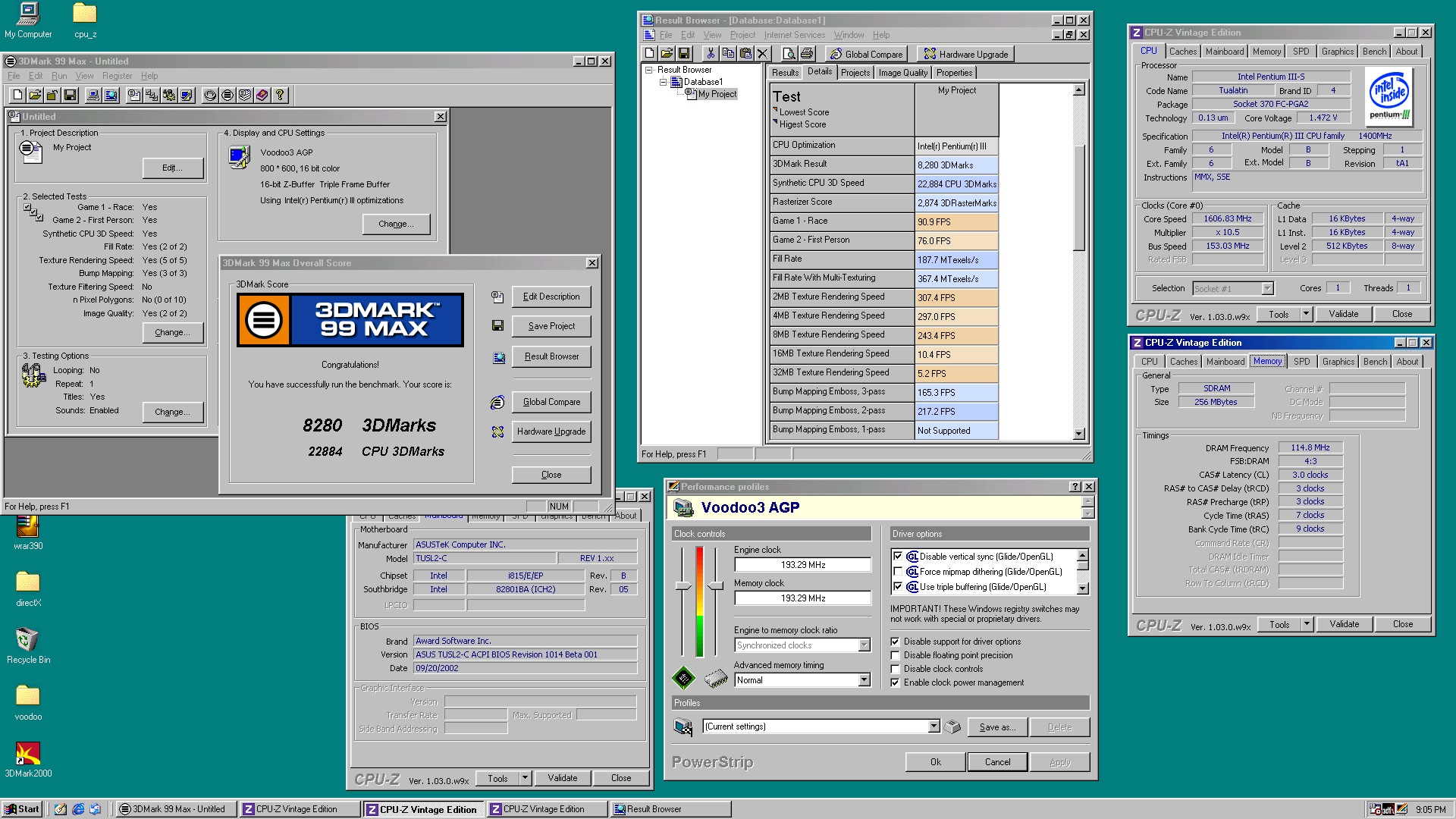The height and width of the screenshot is (819, 1456).
Task: Click Open project folder icon in 3DMark toolbar
Action: pos(35,95)
